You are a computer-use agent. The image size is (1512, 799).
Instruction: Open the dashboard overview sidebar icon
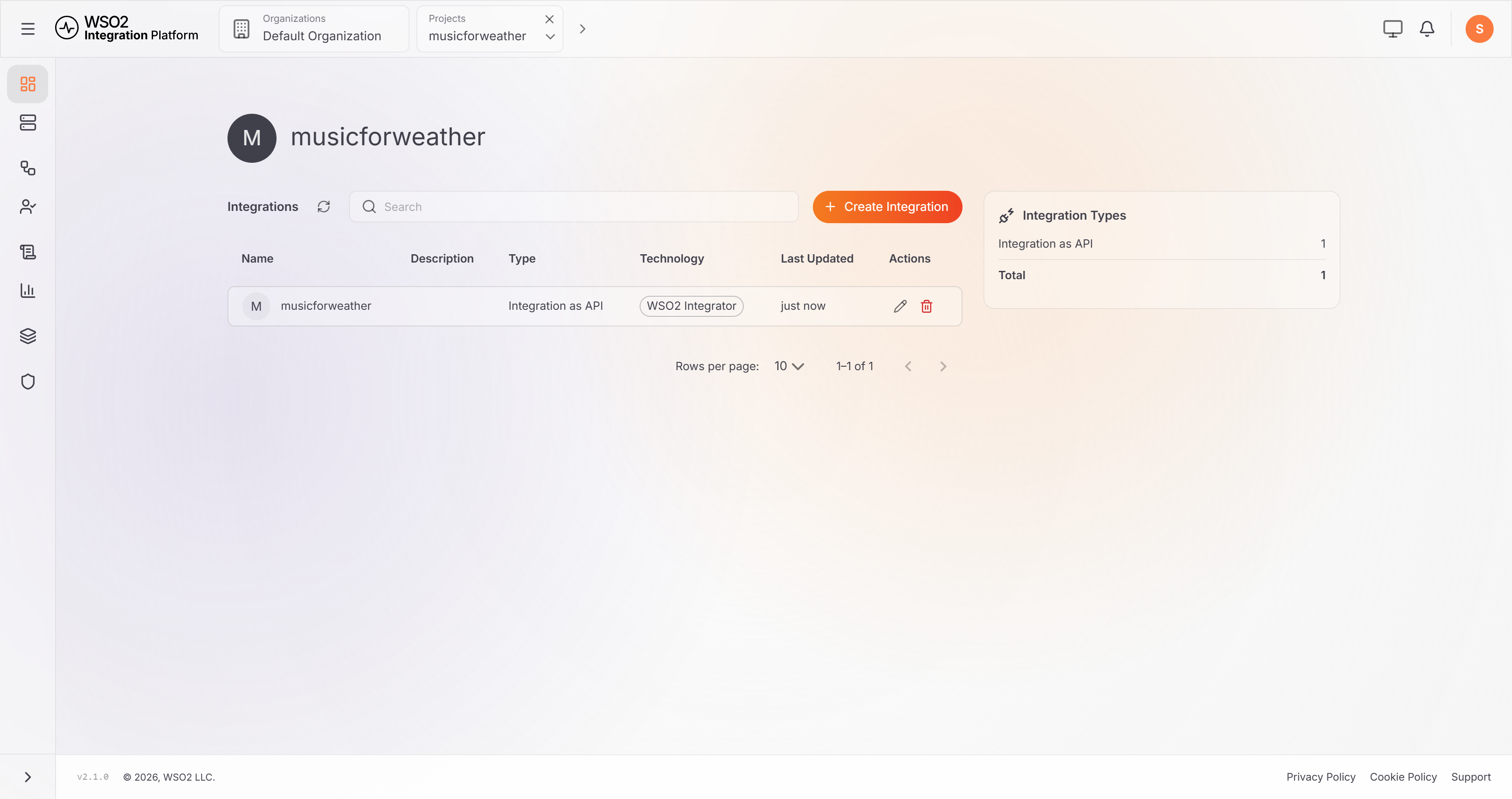tap(28, 84)
